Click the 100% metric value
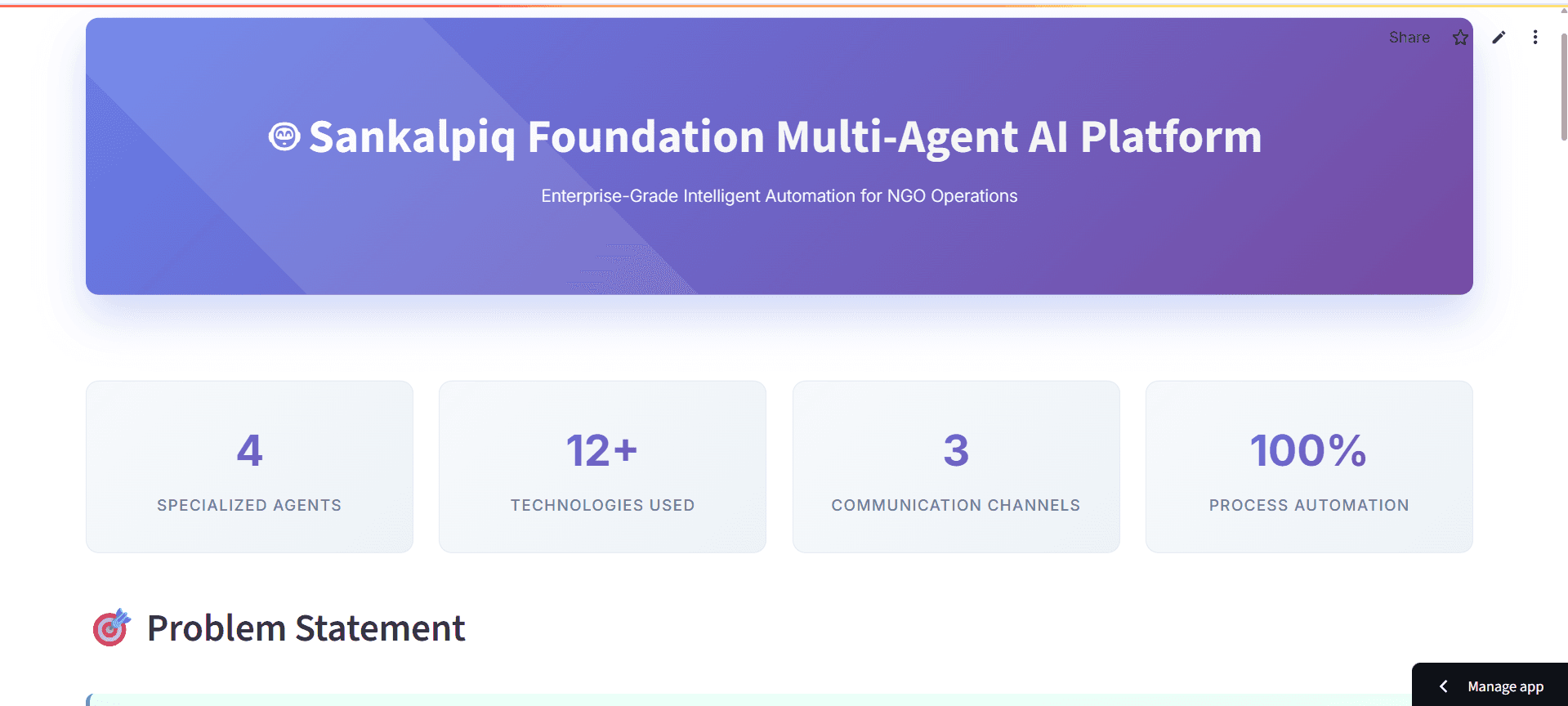 (x=1308, y=450)
